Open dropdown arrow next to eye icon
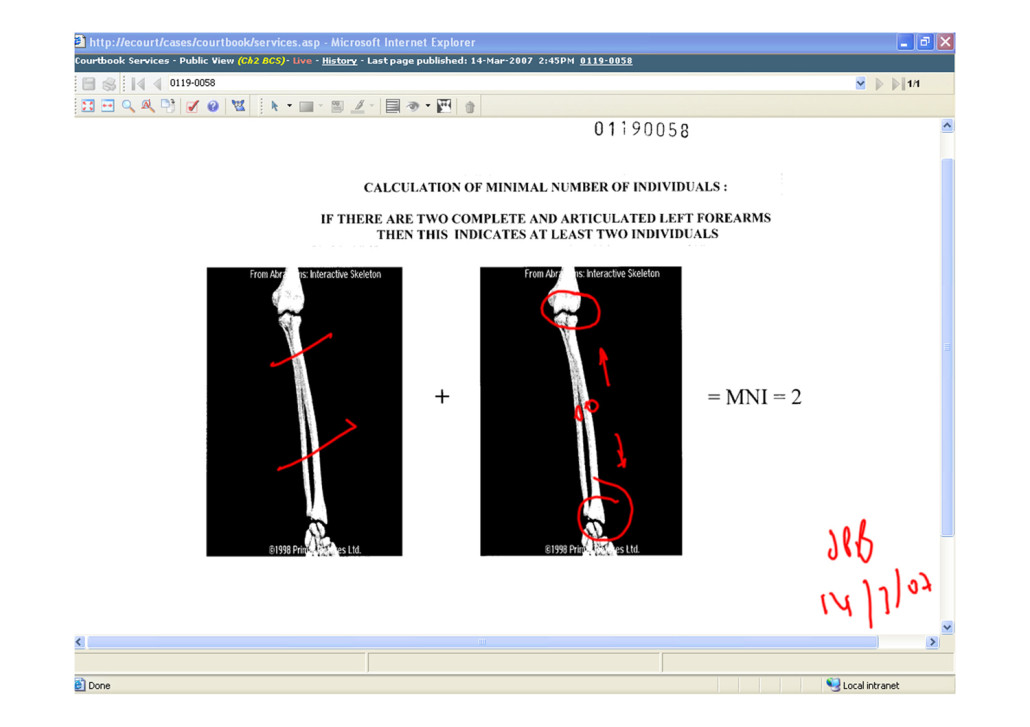The height and width of the screenshot is (727, 1030). (x=427, y=106)
